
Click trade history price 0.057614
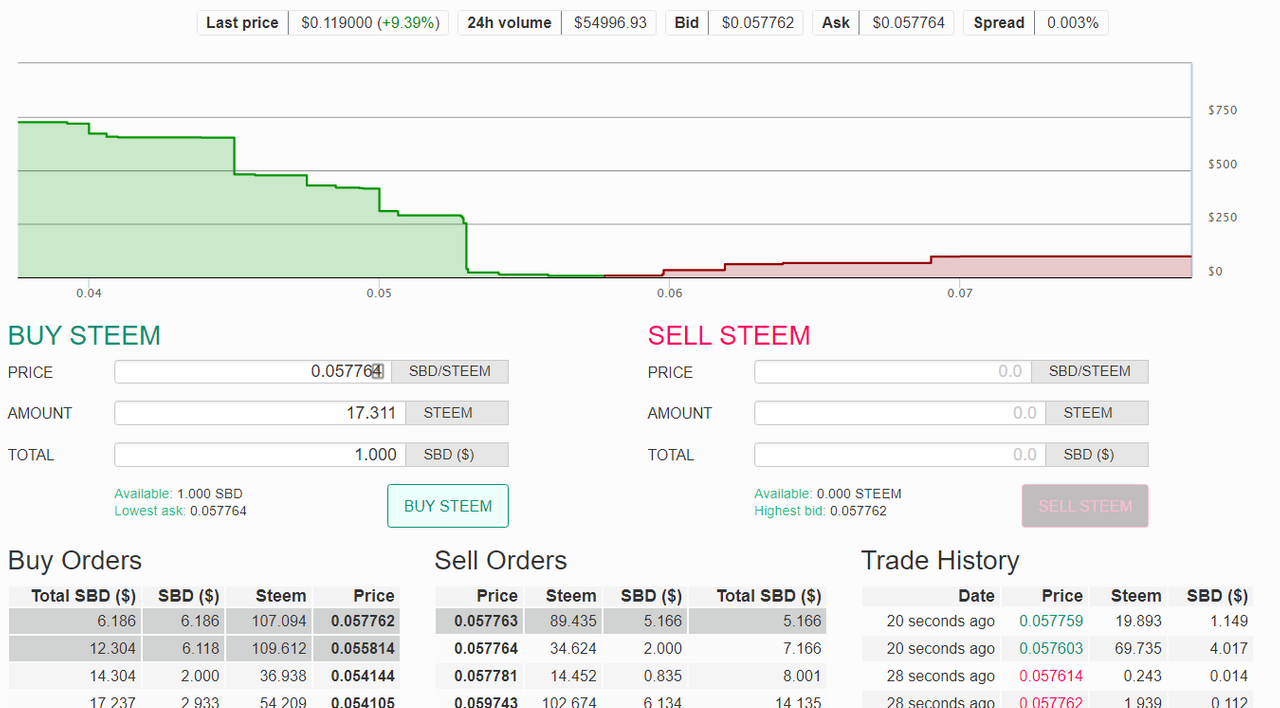(x=1051, y=675)
